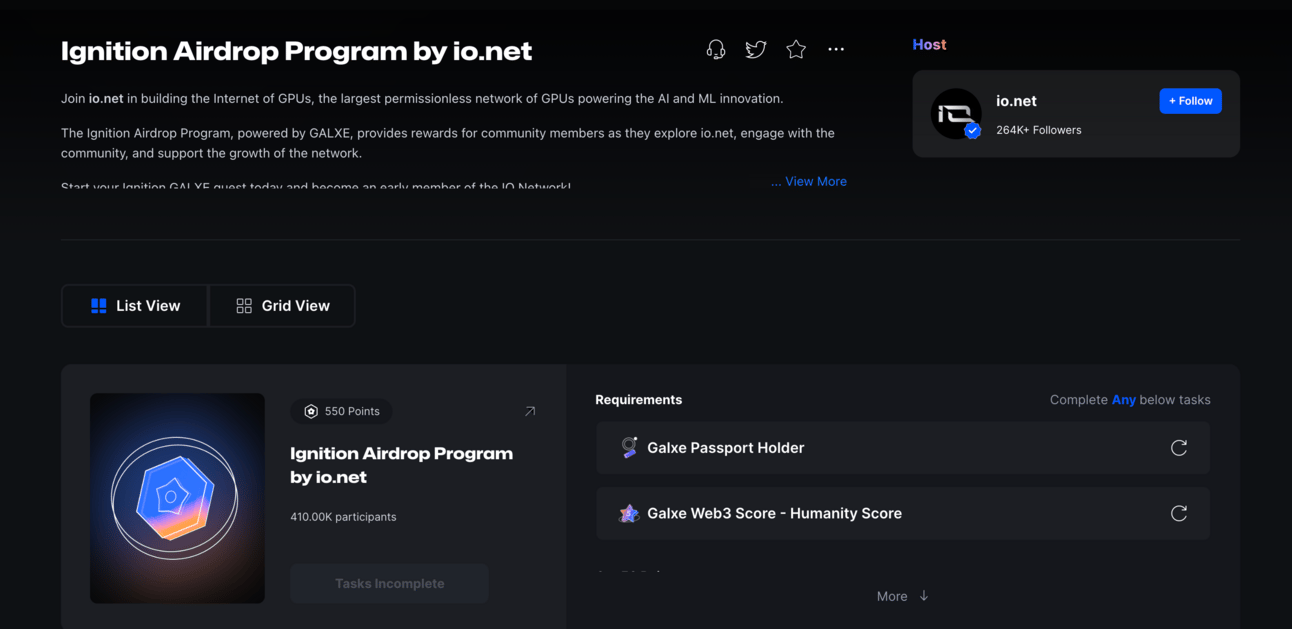Viewport: 1292px width, 629px height.
Task: Click the blue verified badge on io.net avatar
Action: [x=972, y=131]
